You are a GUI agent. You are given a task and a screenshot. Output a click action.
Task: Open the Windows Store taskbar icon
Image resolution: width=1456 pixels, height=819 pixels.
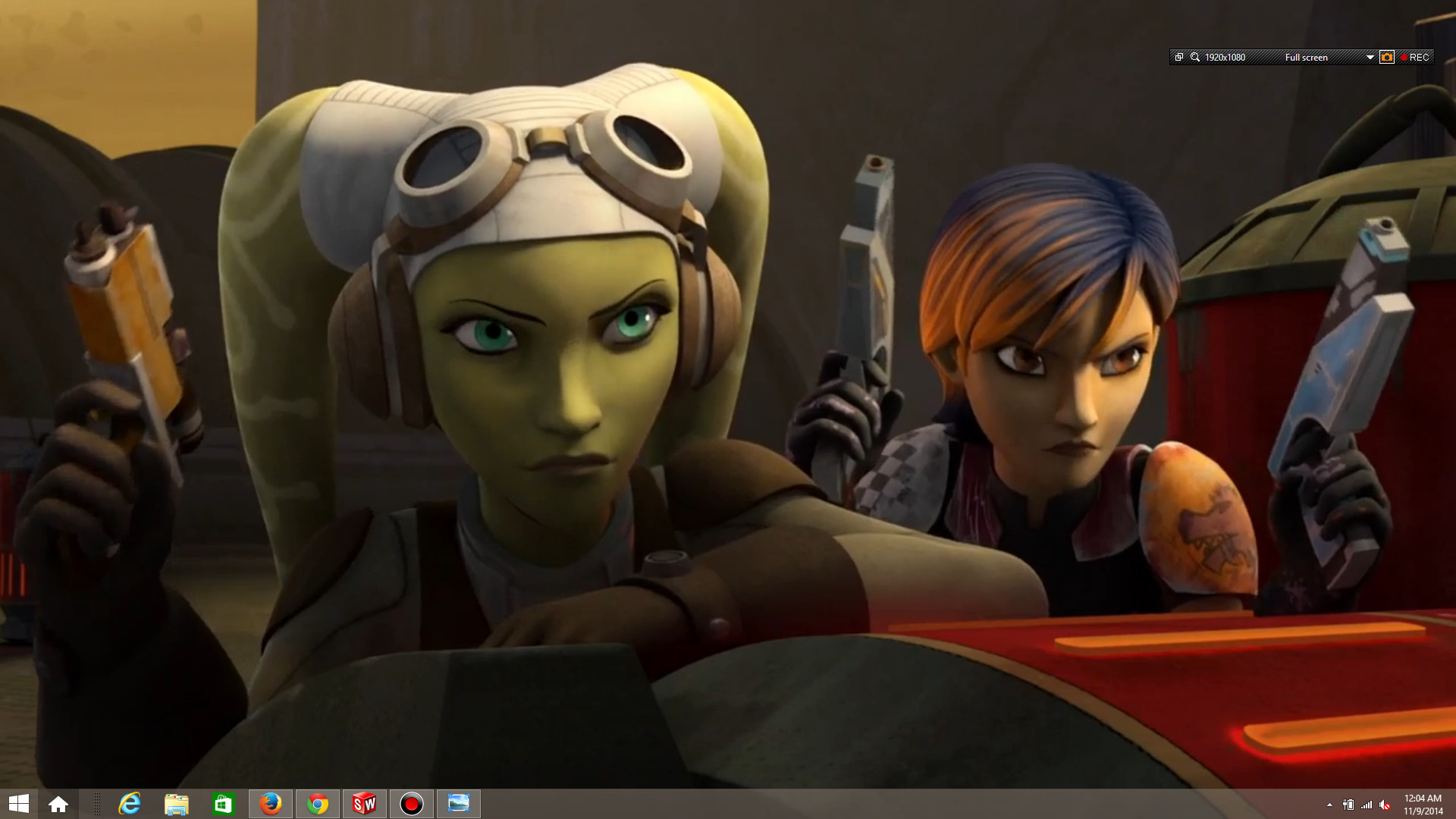point(223,804)
